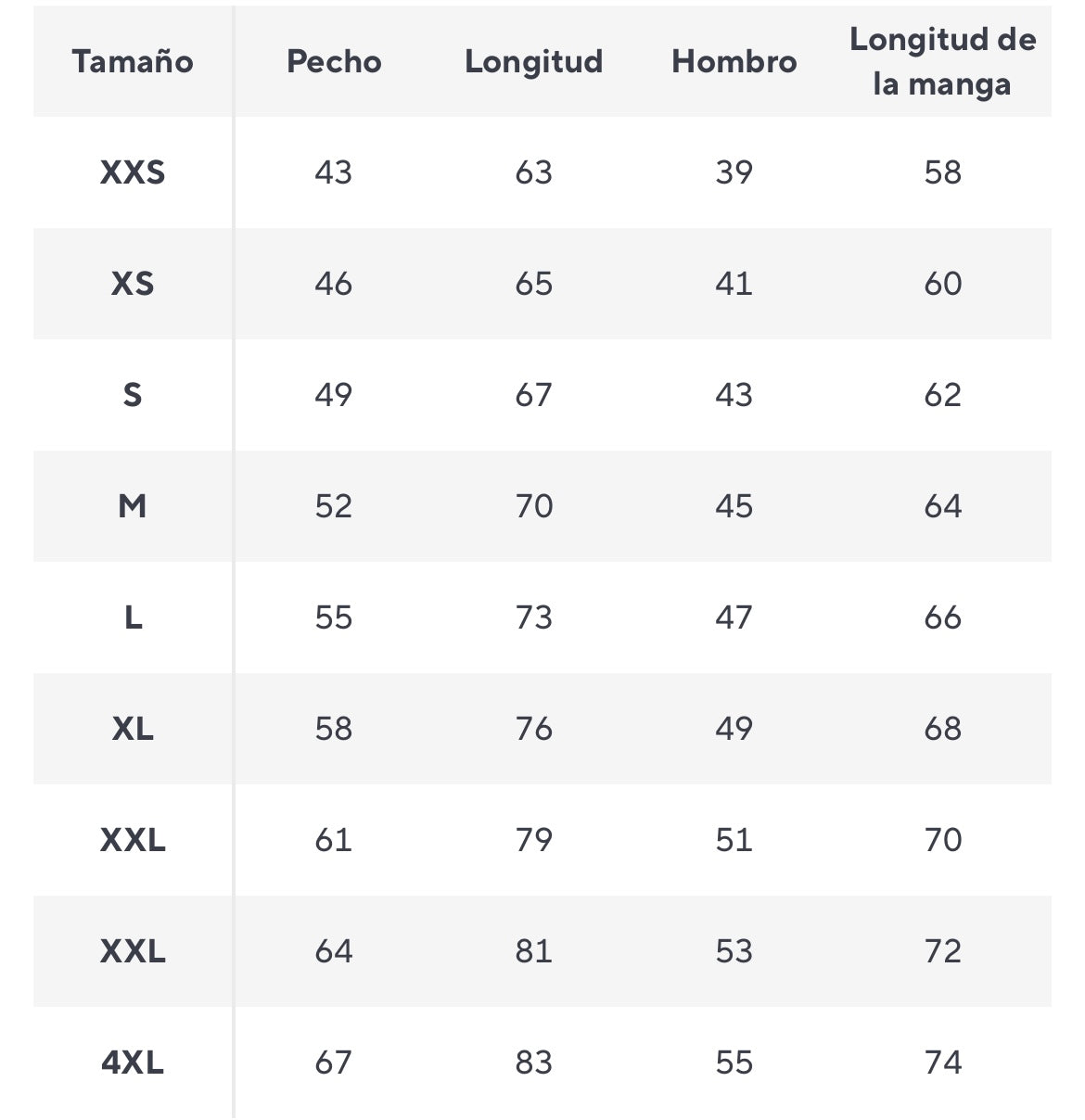Select the Pecho column header

[334, 61]
